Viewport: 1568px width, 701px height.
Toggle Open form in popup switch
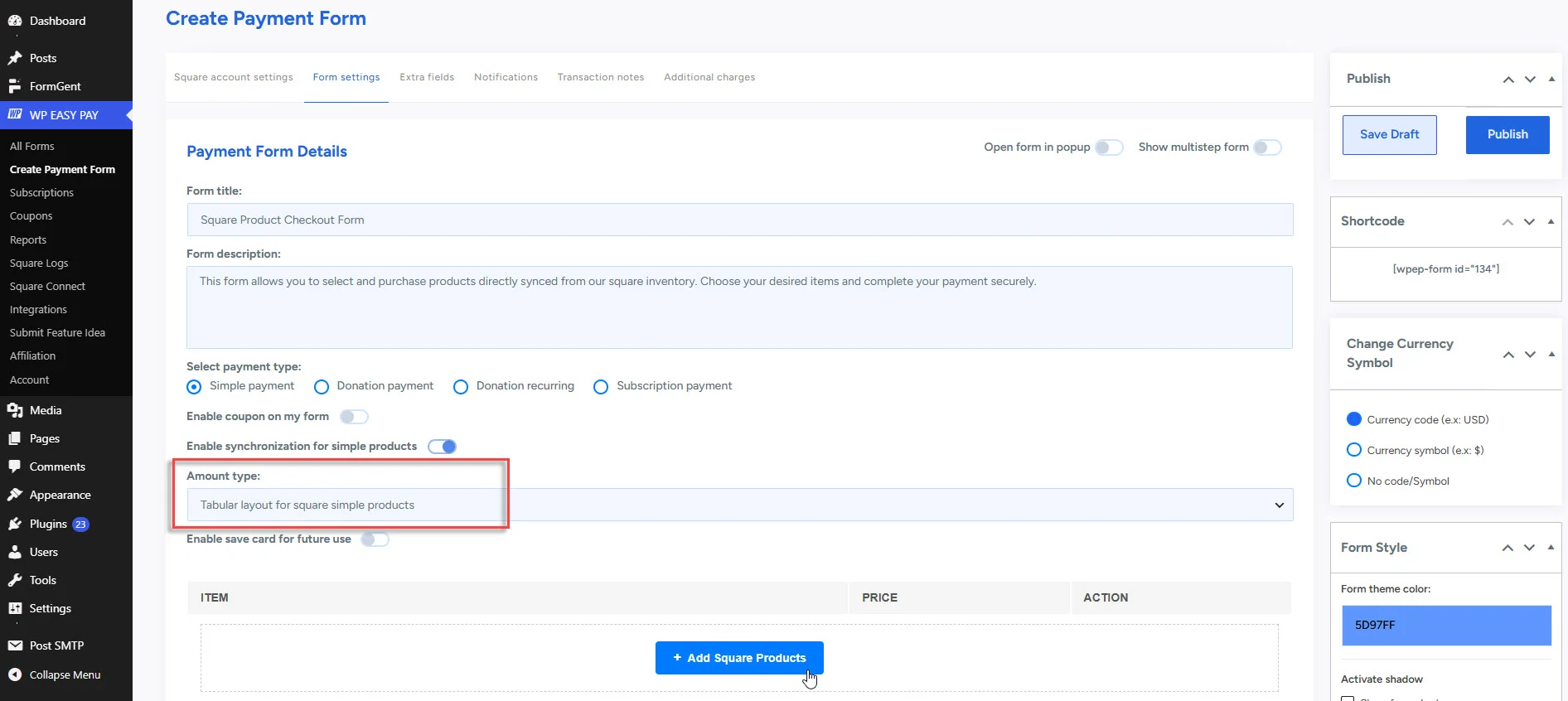point(1109,147)
